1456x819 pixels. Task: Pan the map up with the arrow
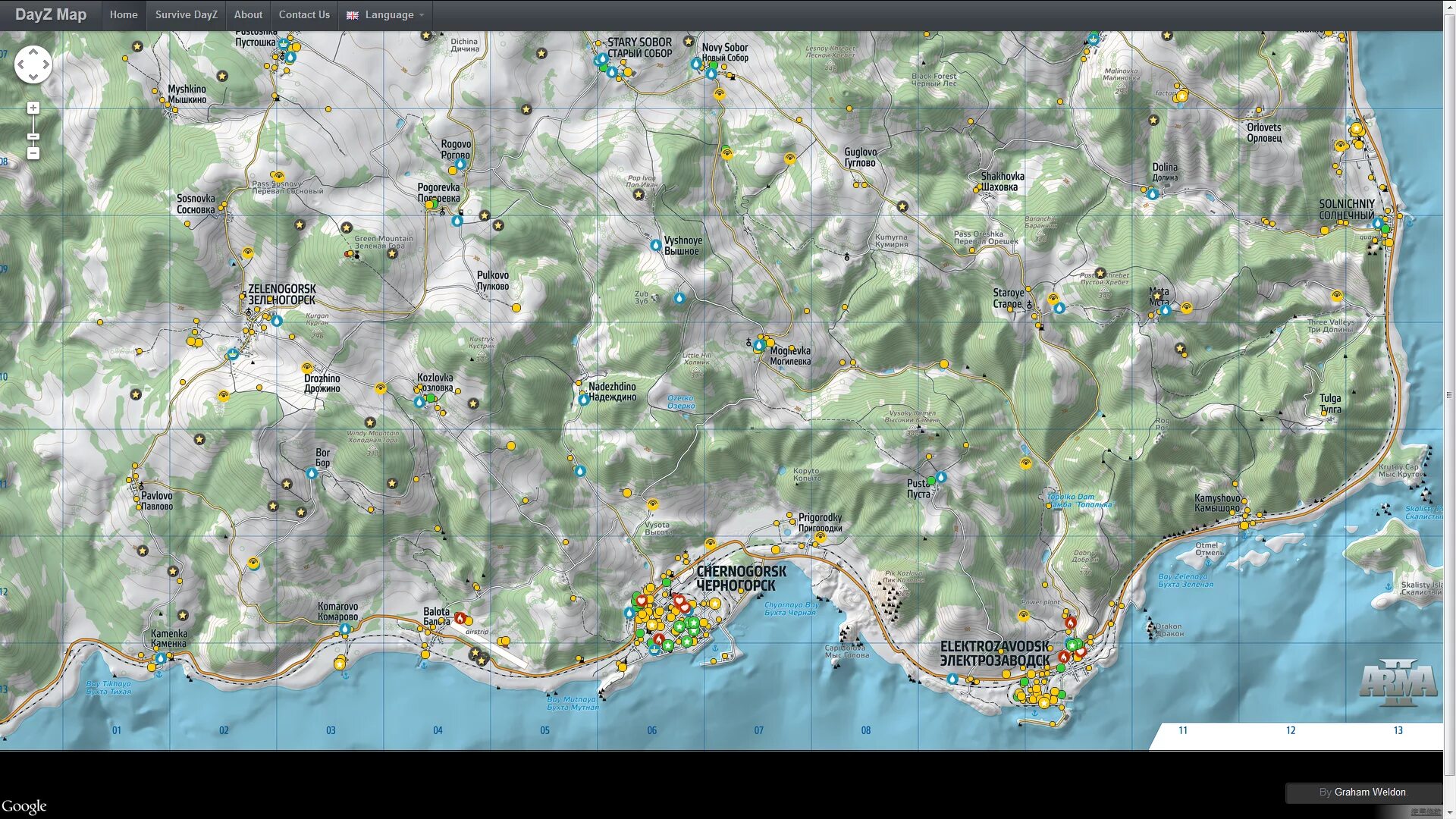[x=33, y=52]
